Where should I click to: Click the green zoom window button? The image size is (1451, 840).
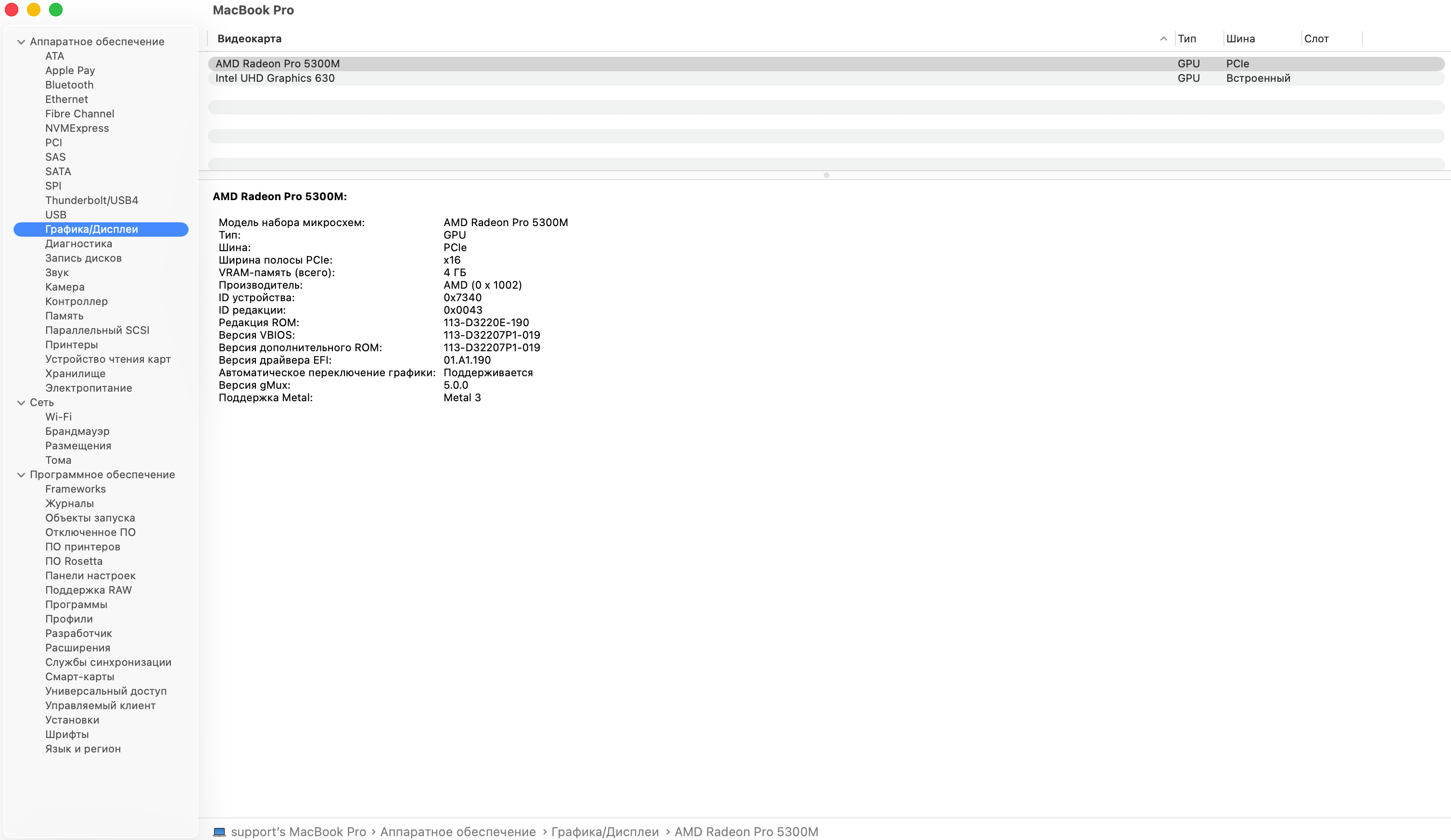(x=56, y=10)
